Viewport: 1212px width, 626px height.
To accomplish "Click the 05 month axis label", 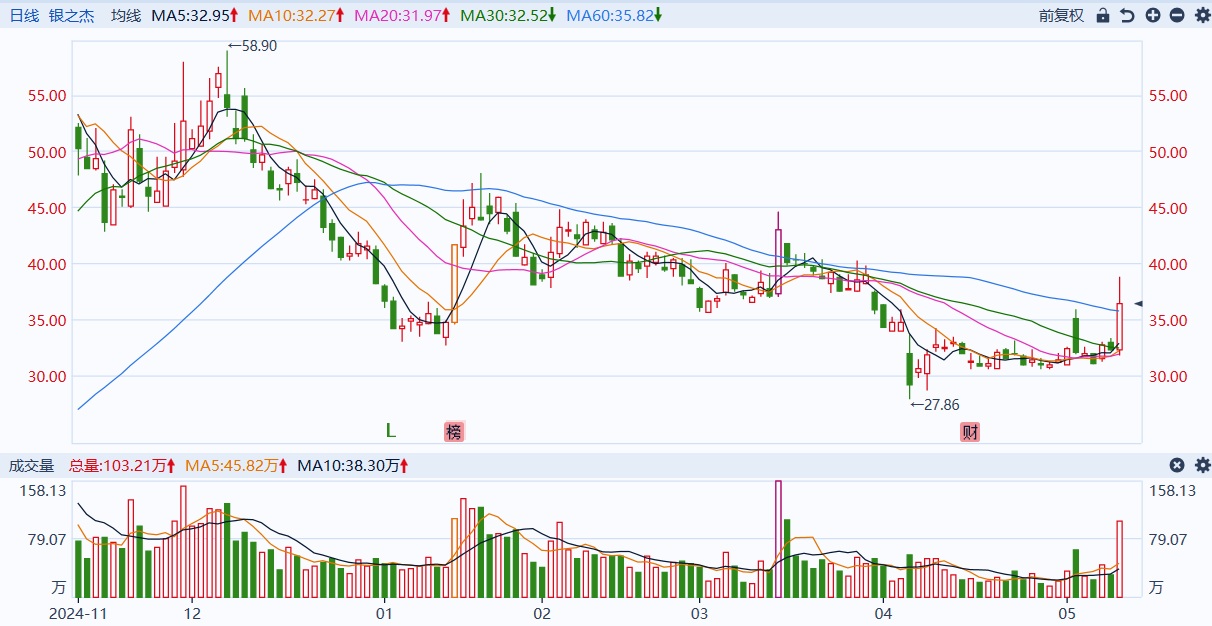I will 1067,613.
